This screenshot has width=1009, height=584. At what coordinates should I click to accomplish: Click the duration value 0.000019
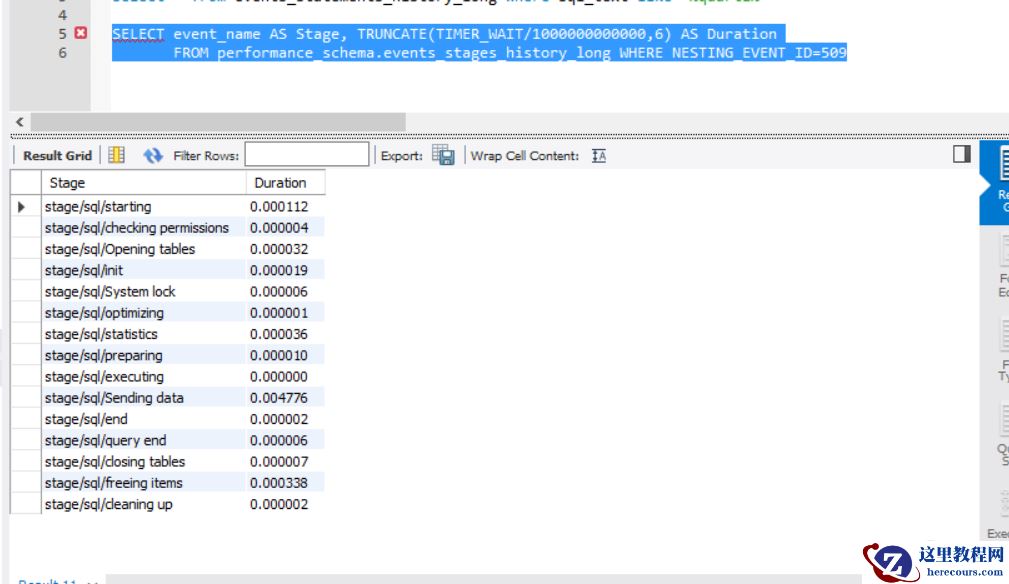[279, 270]
